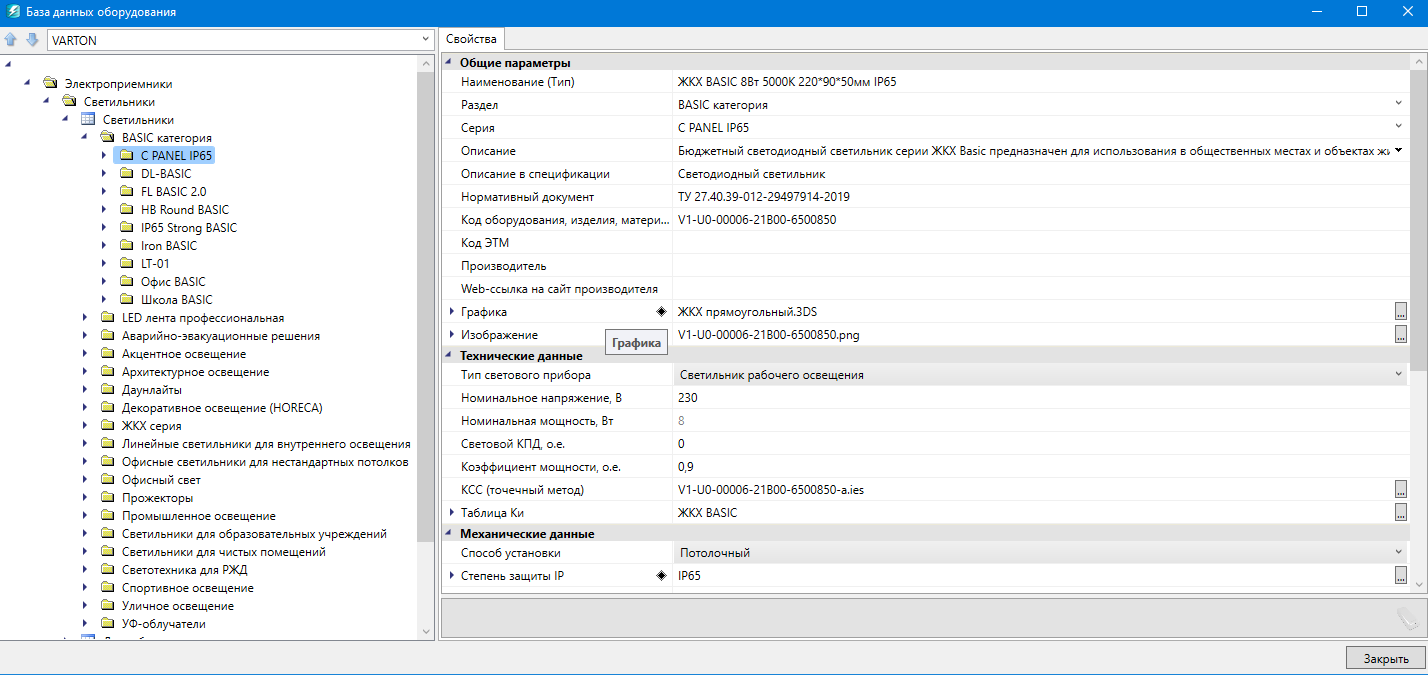The width and height of the screenshot is (1428, 675).
Task: Expand the C PANEL IP65 tree node
Action: tap(104, 156)
